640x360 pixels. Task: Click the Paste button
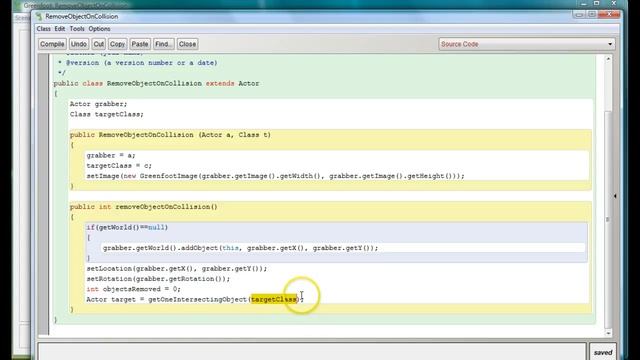140,44
